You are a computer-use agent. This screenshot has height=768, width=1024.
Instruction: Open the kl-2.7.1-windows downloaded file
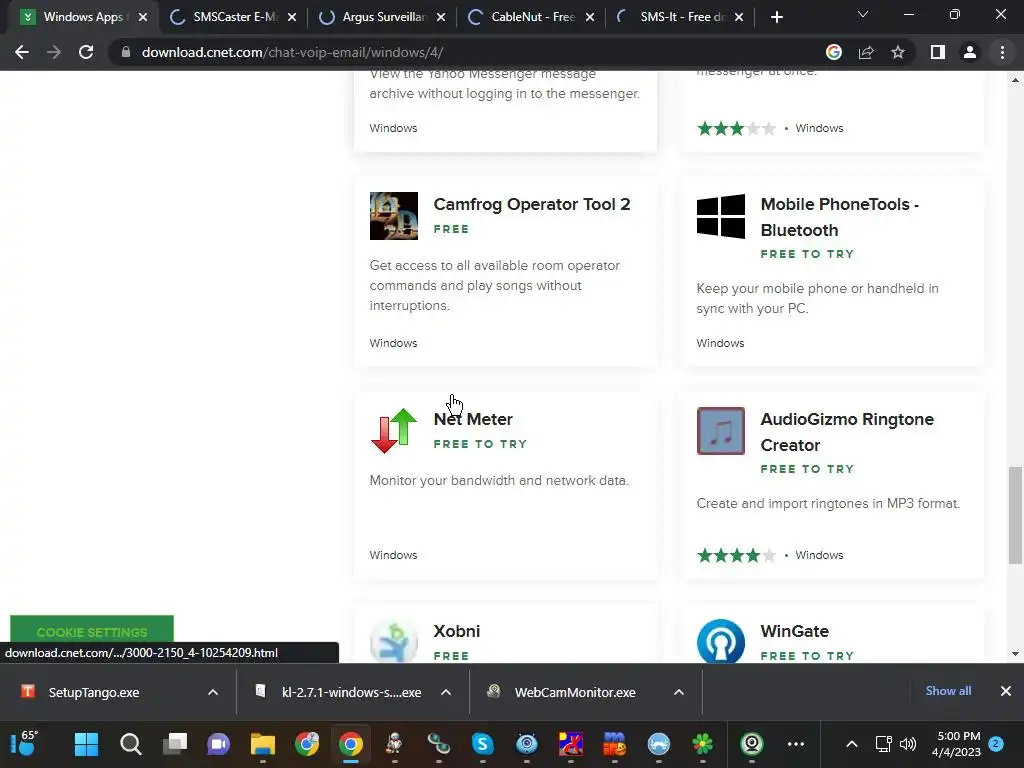click(x=351, y=692)
